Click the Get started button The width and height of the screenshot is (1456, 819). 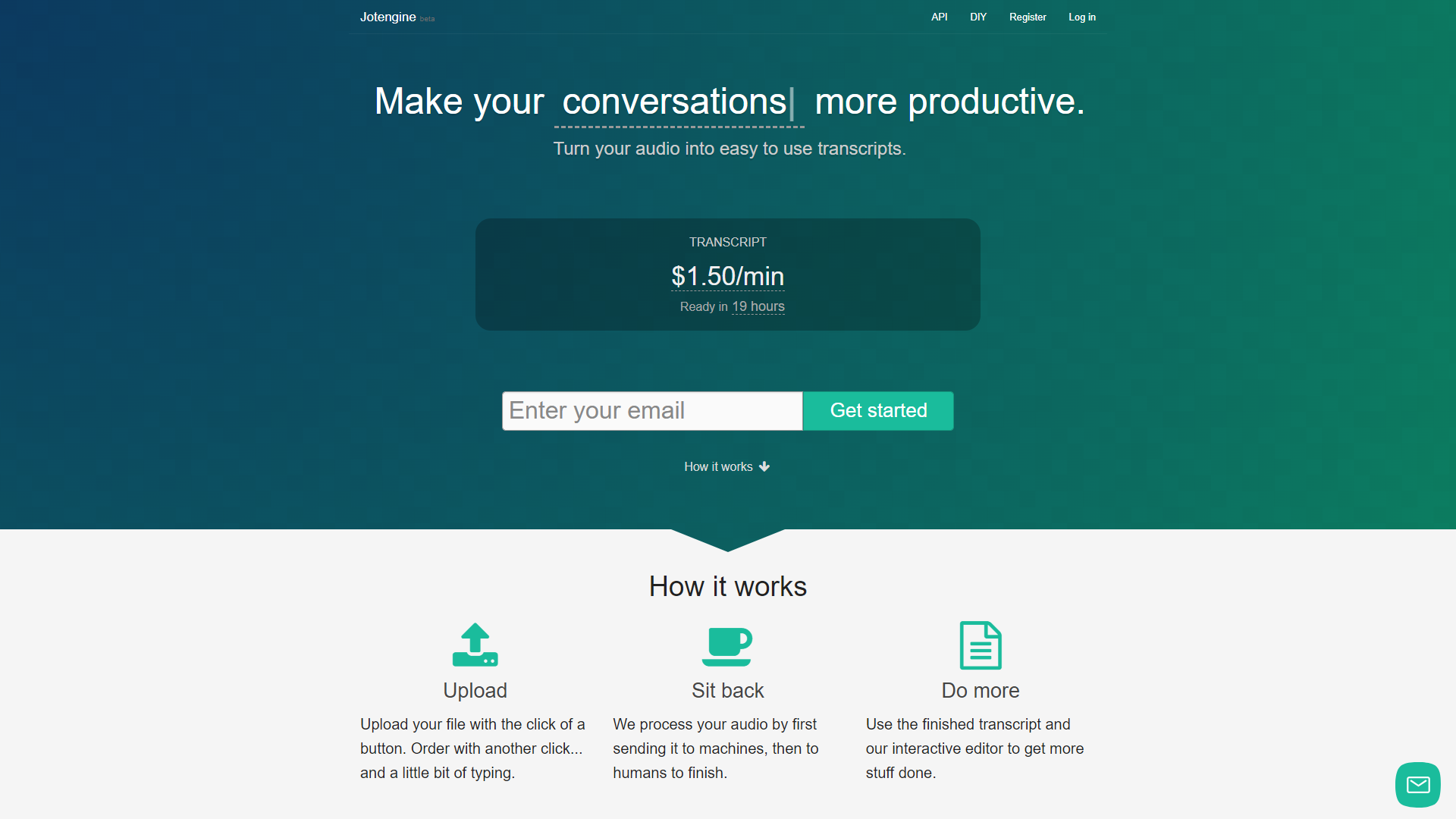pyautogui.click(x=879, y=410)
